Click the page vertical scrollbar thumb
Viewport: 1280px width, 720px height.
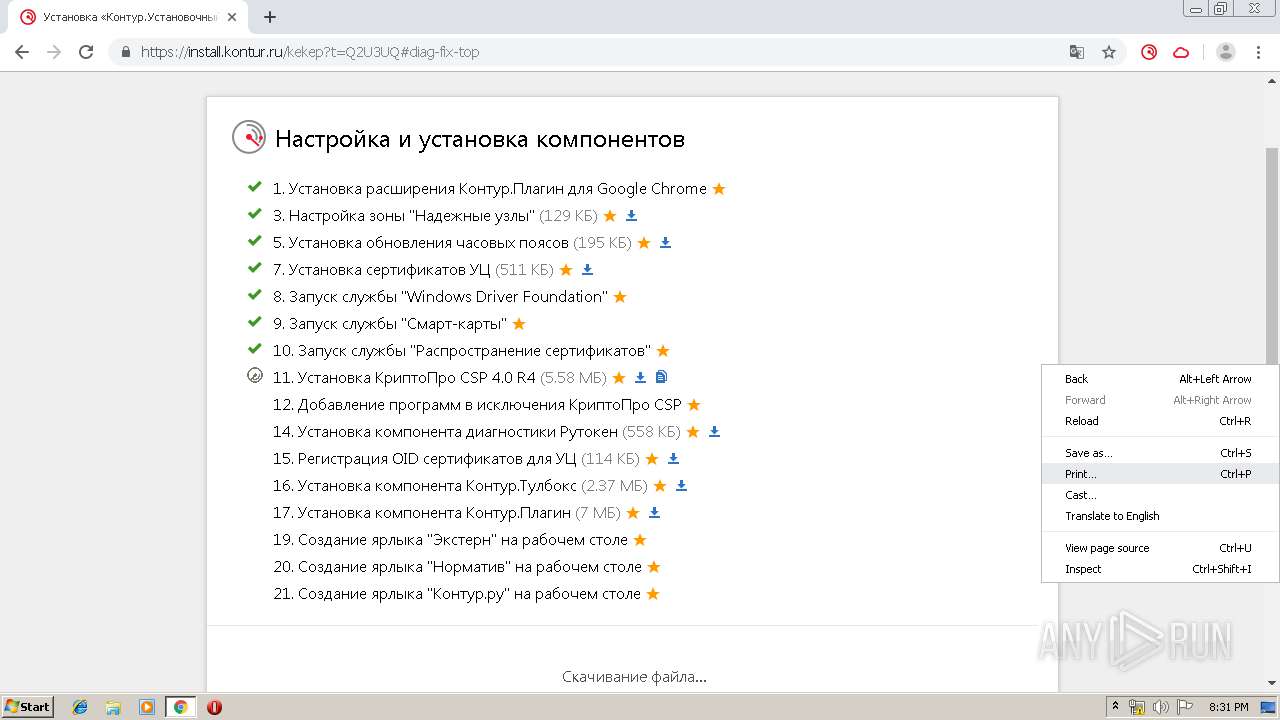[x=1272, y=258]
